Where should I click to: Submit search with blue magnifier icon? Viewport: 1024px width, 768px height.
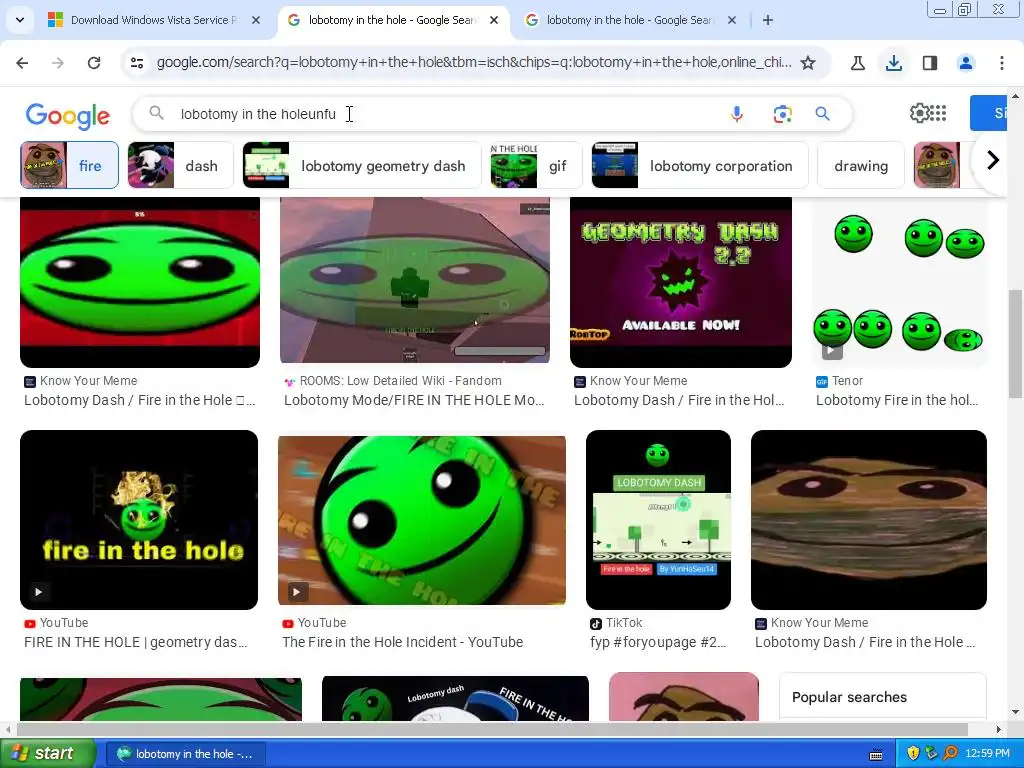822,114
